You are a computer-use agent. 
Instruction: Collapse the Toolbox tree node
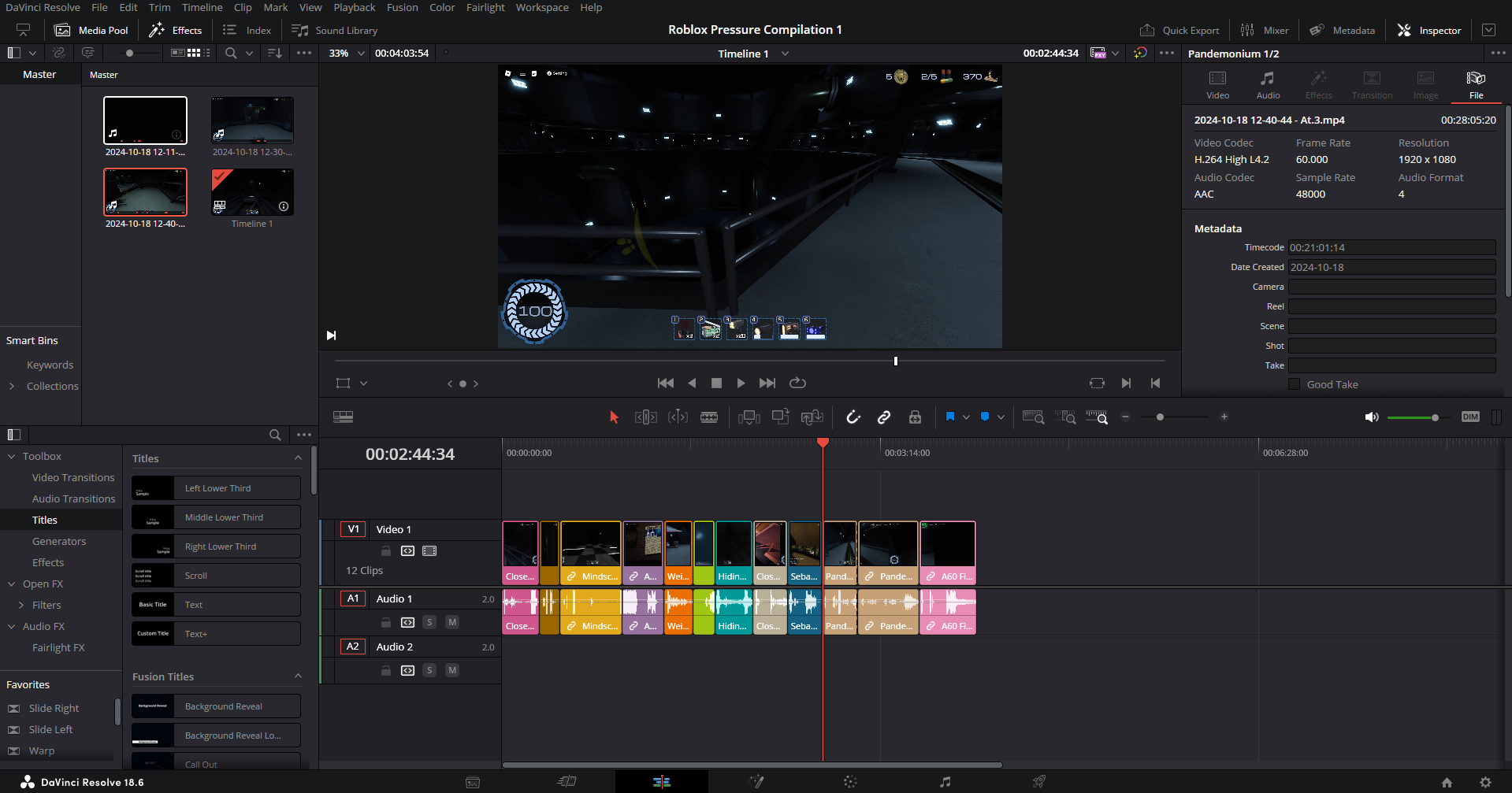12,457
